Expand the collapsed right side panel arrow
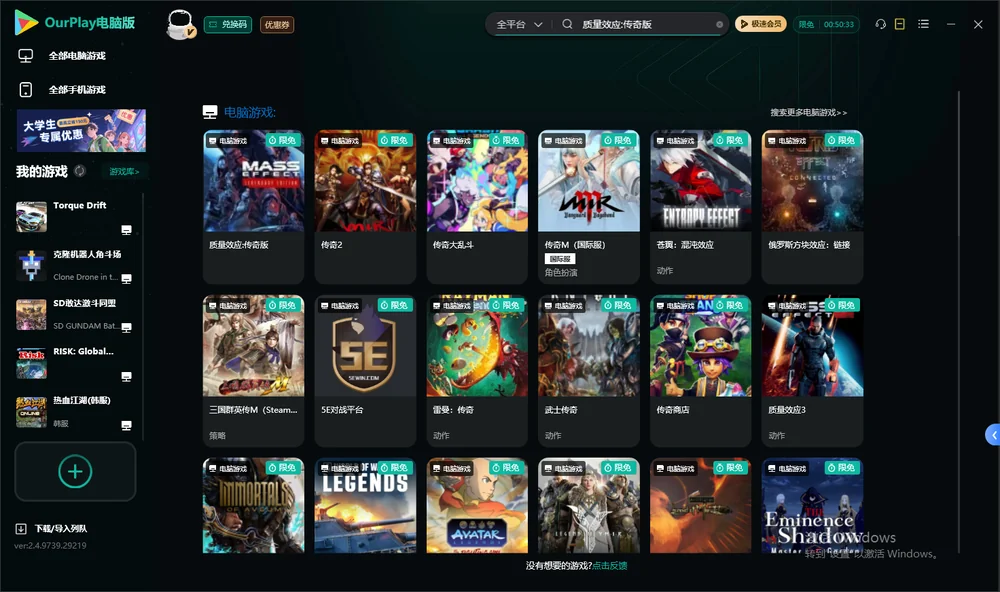The width and height of the screenshot is (1000, 592). coord(993,435)
